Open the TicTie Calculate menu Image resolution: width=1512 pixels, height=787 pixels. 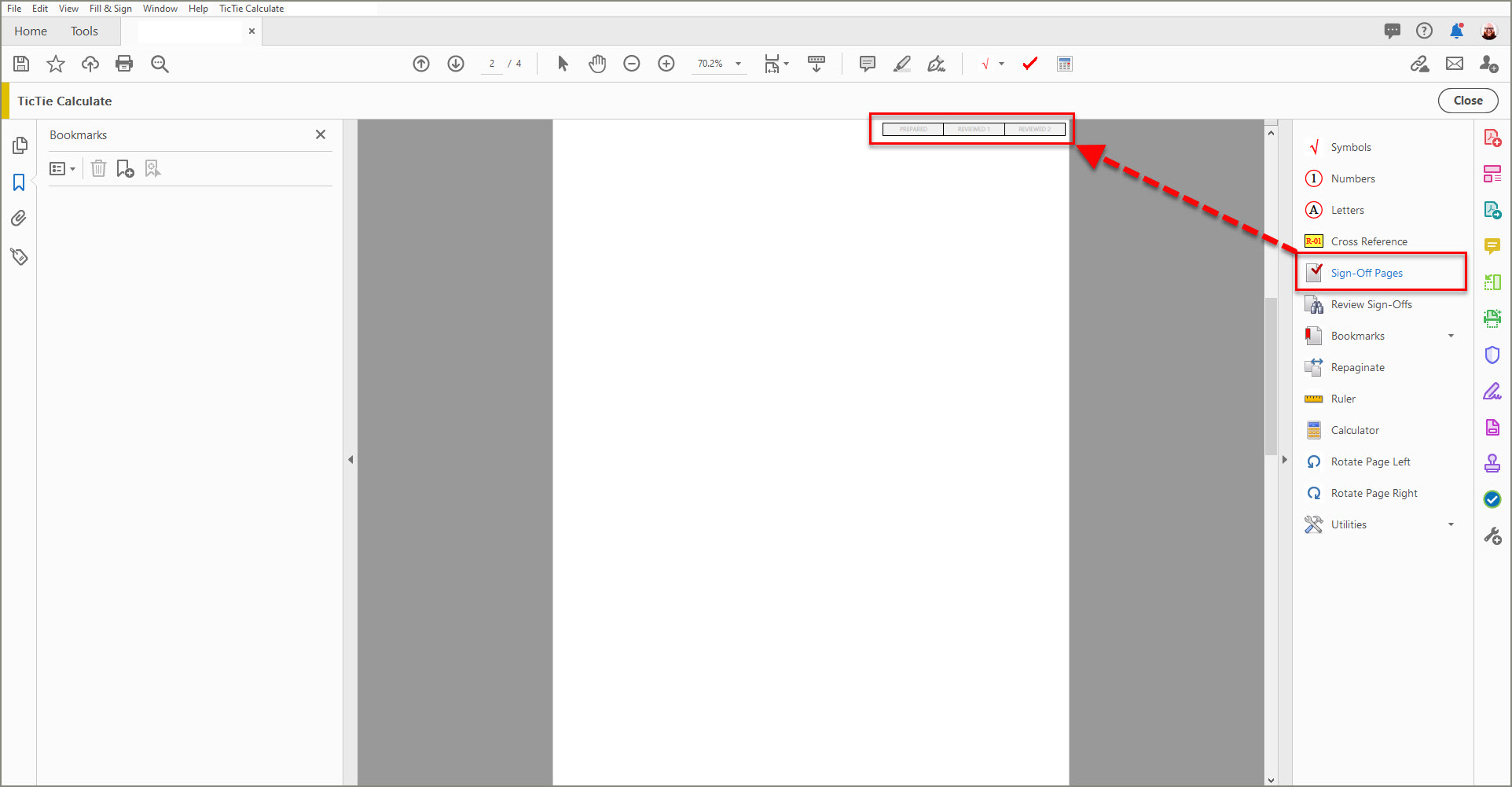pyautogui.click(x=251, y=8)
